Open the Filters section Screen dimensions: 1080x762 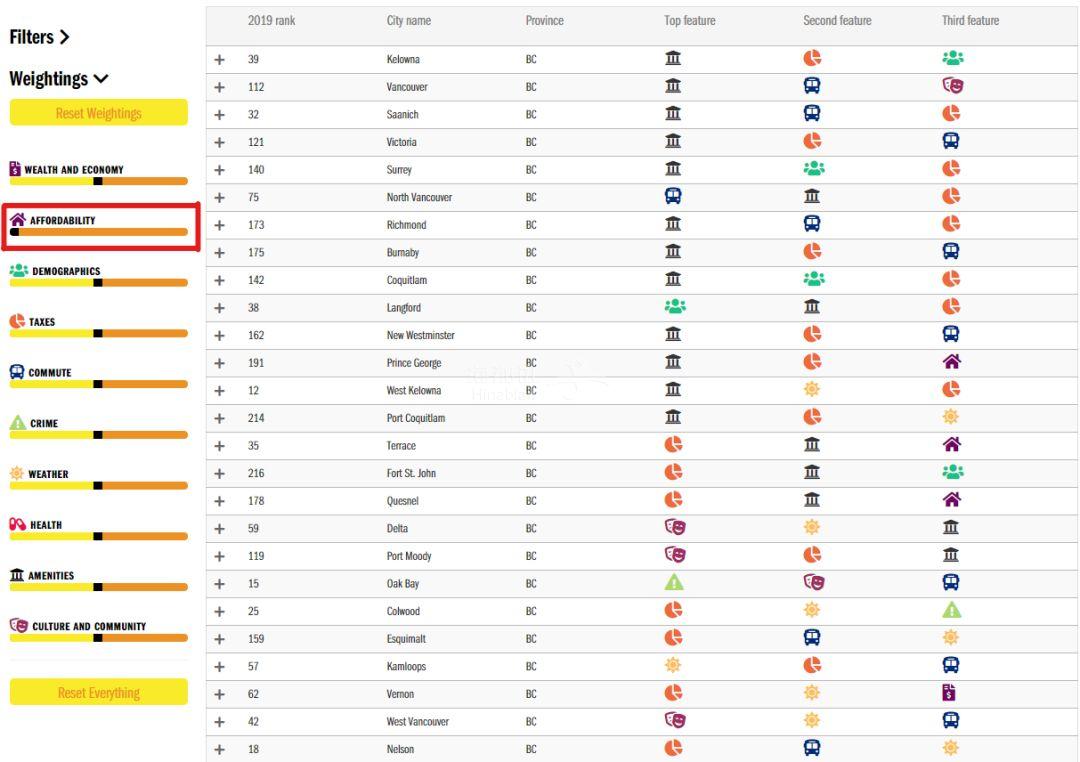40,37
